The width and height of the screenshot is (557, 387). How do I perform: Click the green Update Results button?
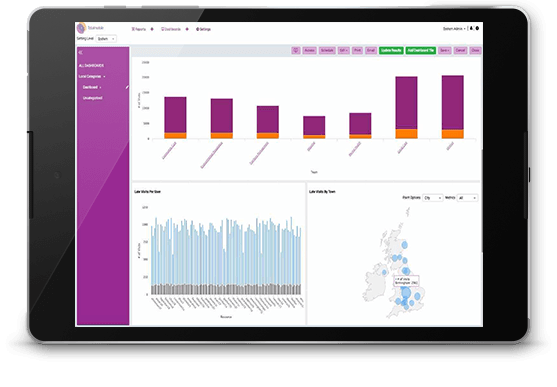391,50
